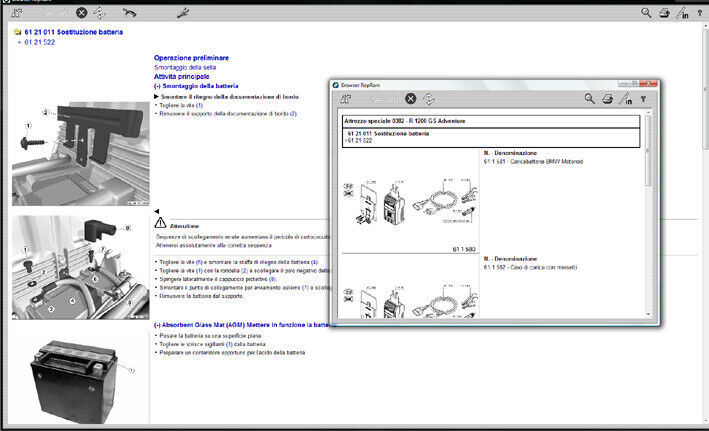Open the wrench special tools icon

click(x=183, y=13)
